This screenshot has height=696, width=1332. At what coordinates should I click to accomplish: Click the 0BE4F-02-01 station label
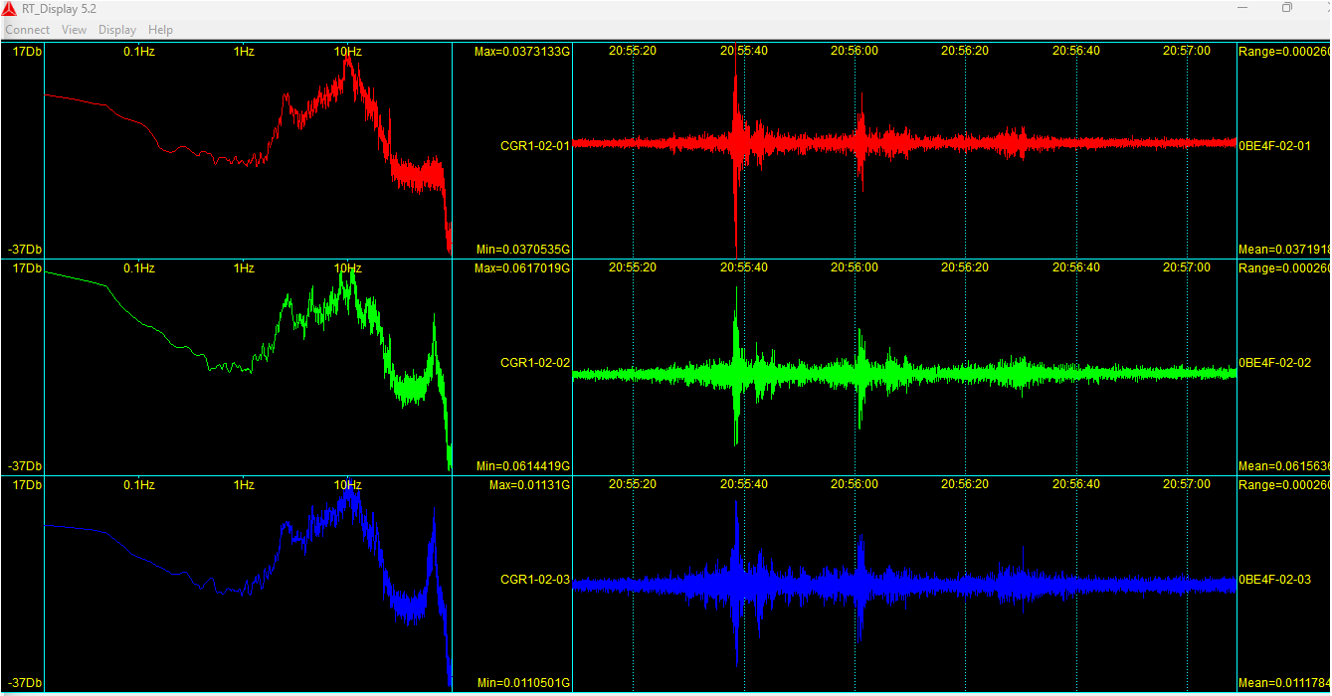point(1274,146)
